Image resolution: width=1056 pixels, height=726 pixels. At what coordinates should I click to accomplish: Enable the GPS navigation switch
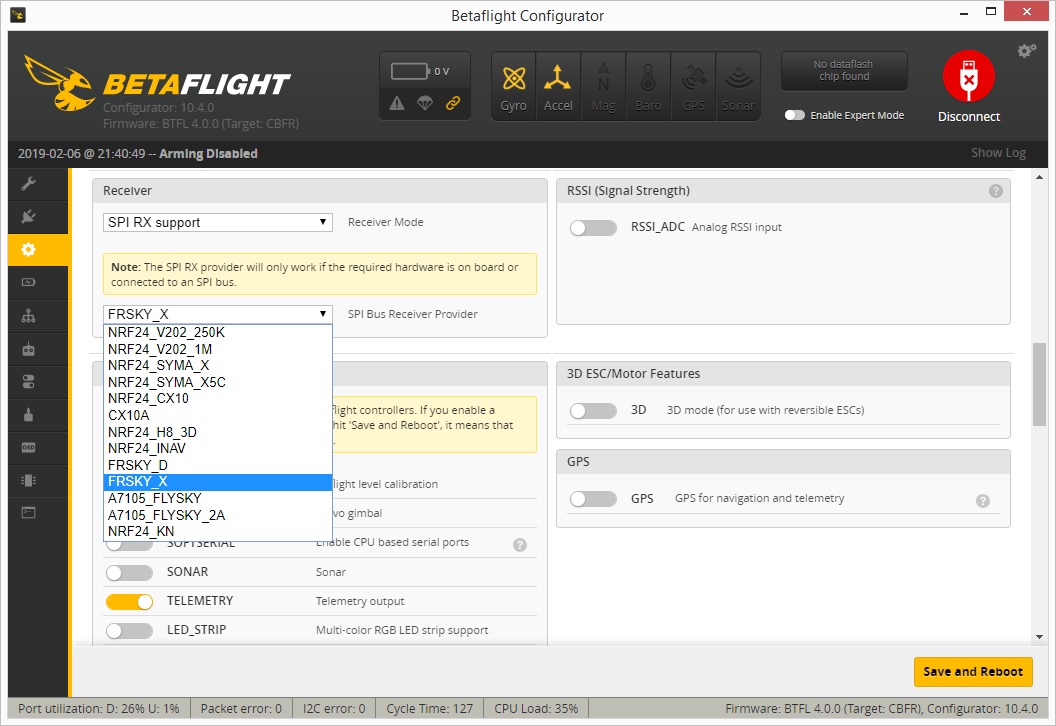[x=593, y=498]
